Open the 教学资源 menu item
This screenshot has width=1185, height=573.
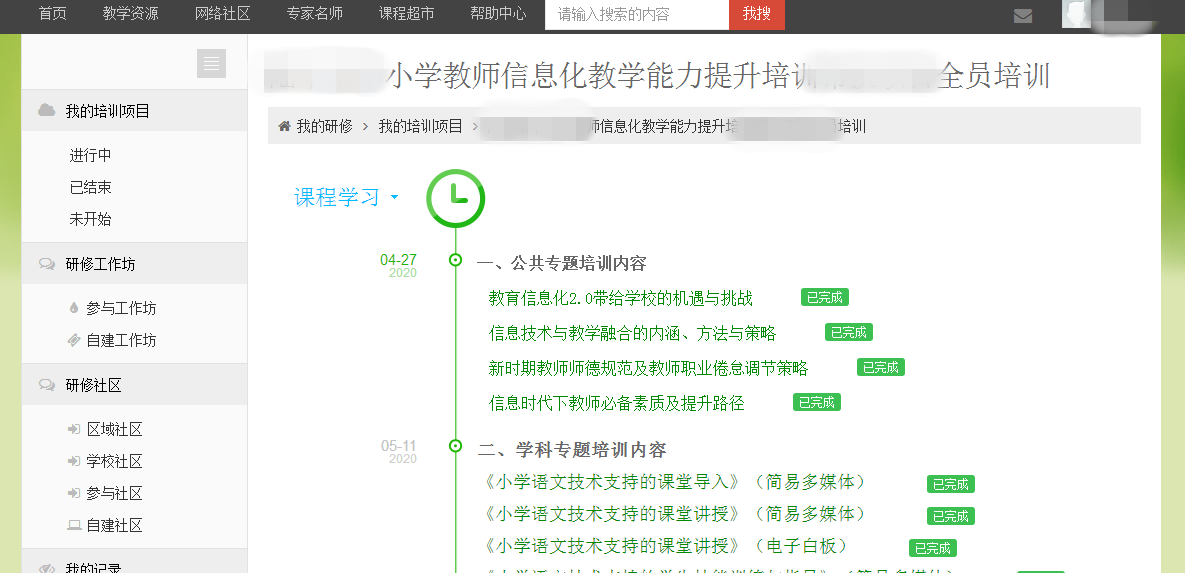pos(130,14)
